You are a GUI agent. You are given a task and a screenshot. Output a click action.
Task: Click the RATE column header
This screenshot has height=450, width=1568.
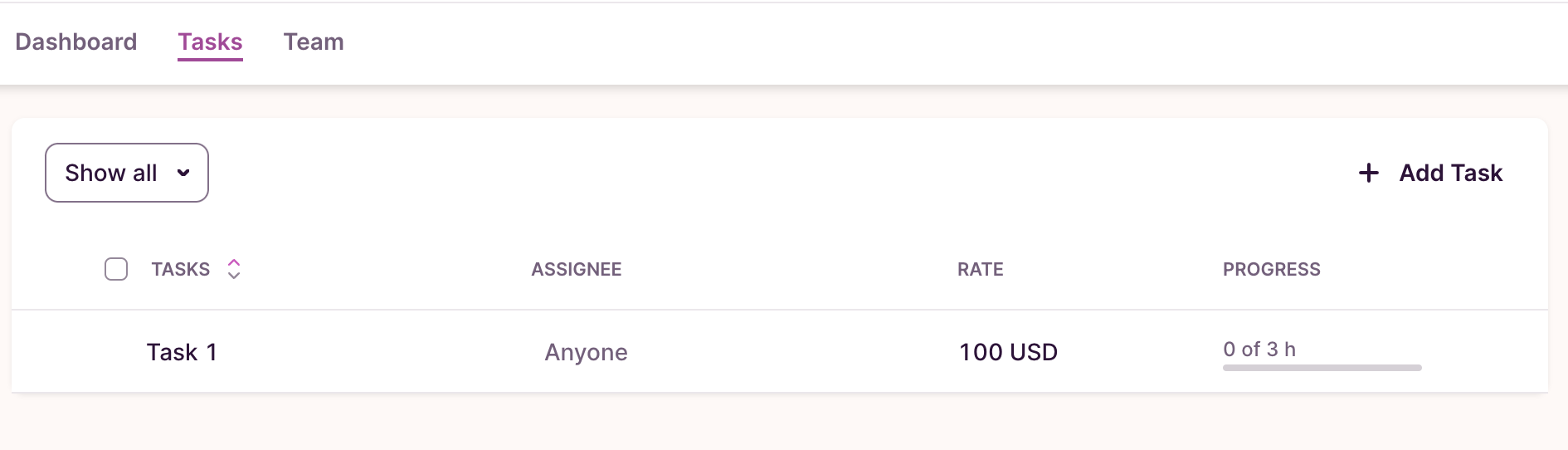click(980, 269)
